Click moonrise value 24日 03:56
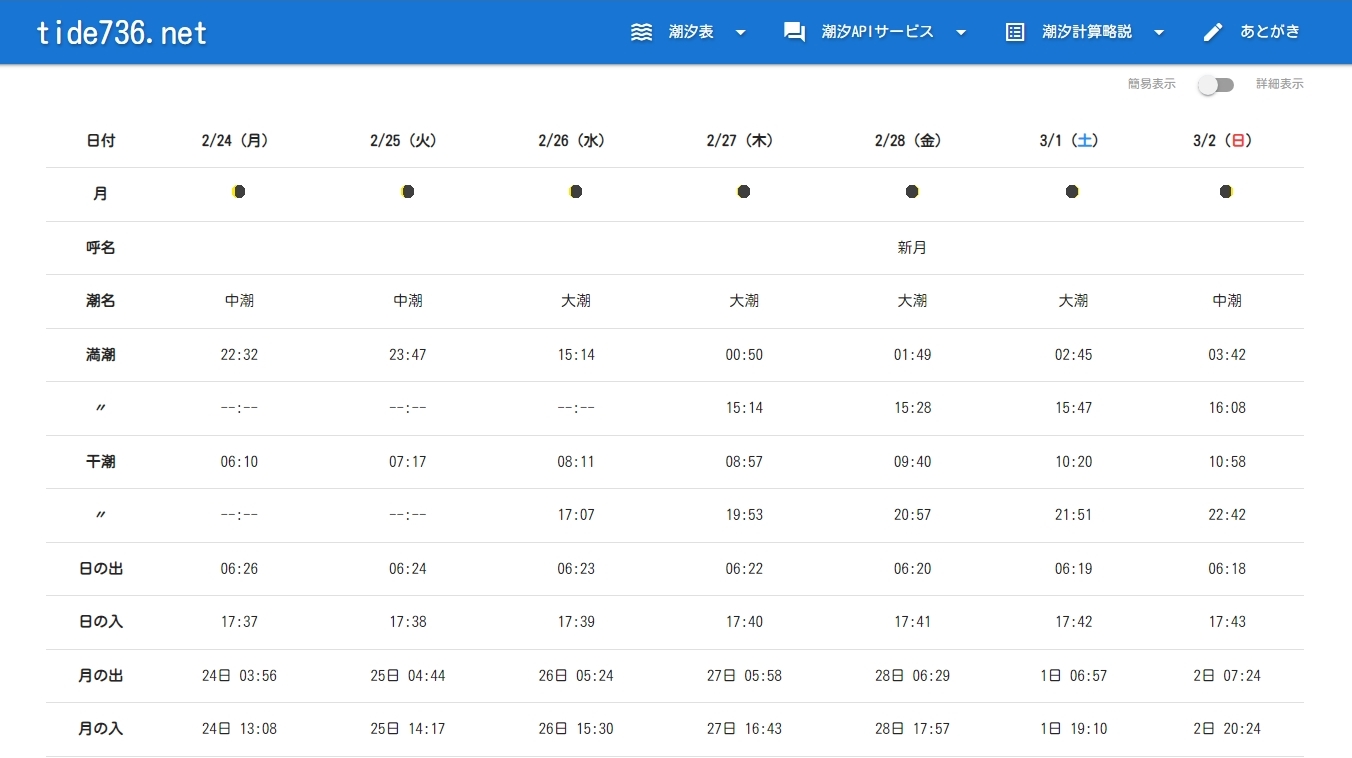 coord(239,676)
